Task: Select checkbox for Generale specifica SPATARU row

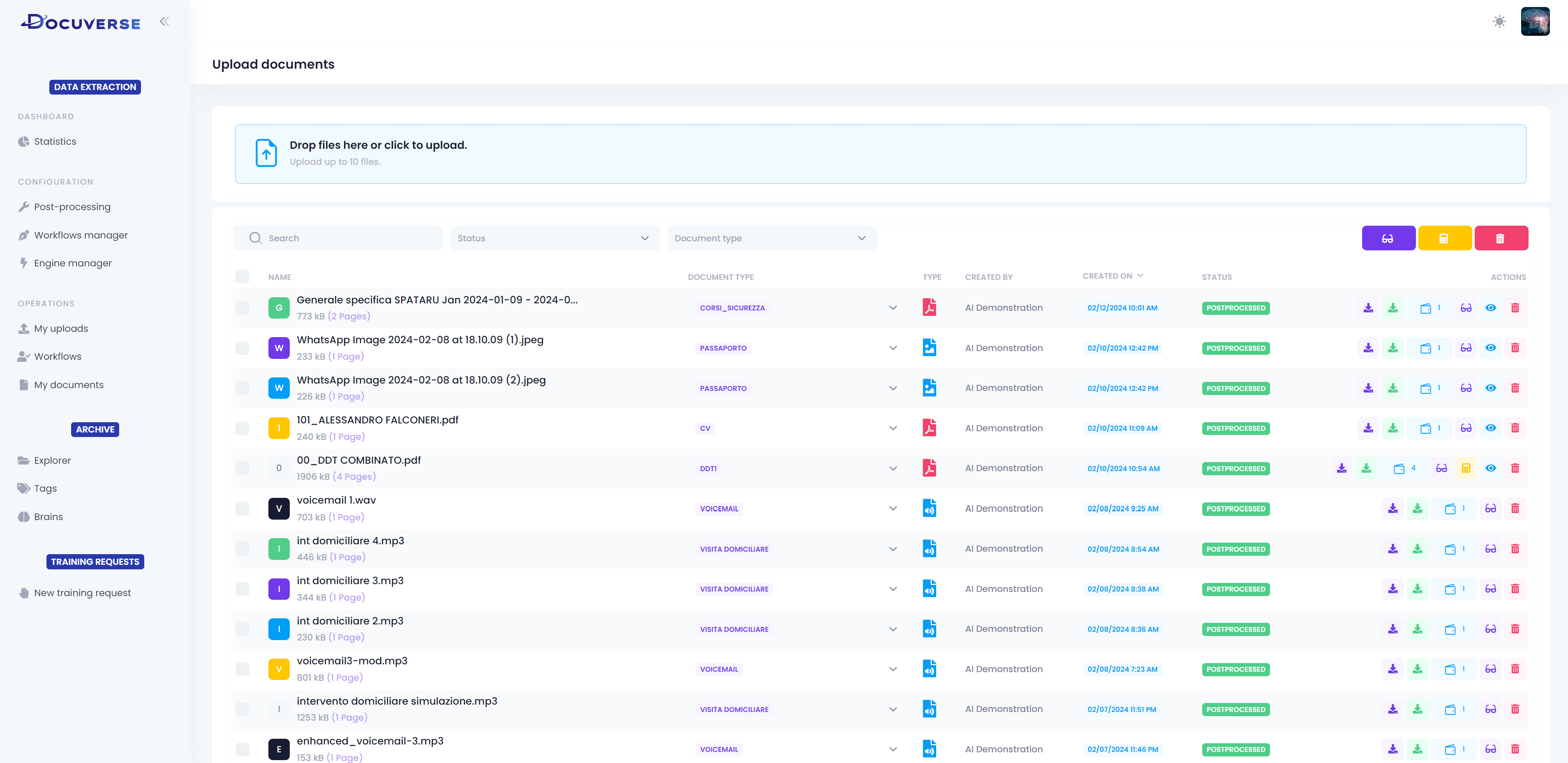Action: [242, 308]
